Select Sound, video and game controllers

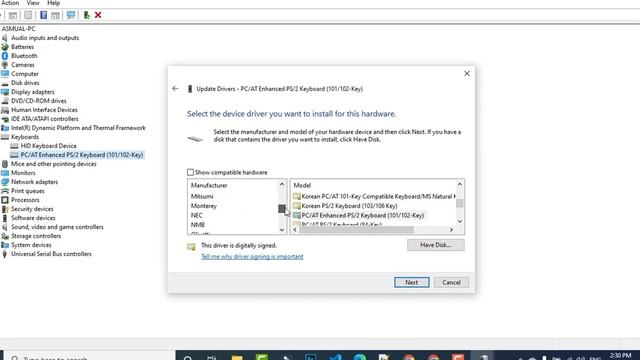[x=57, y=227]
